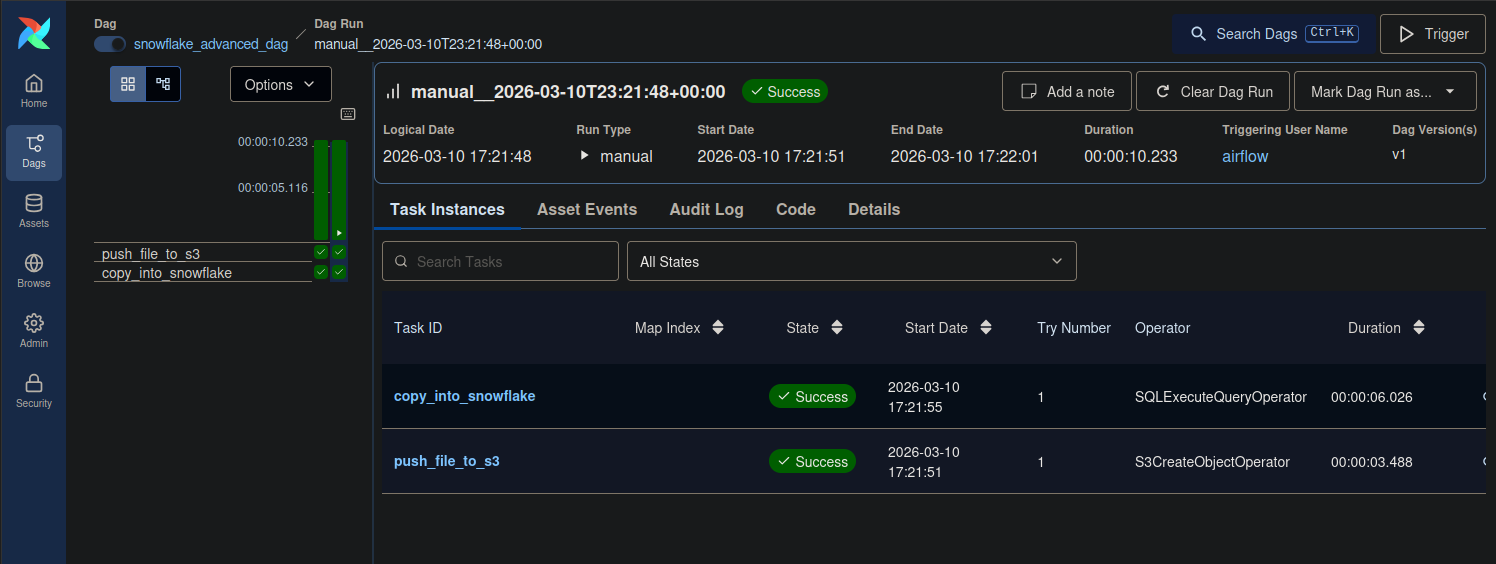Click the Trigger play icon
The width and height of the screenshot is (1496, 564).
(x=1406, y=34)
